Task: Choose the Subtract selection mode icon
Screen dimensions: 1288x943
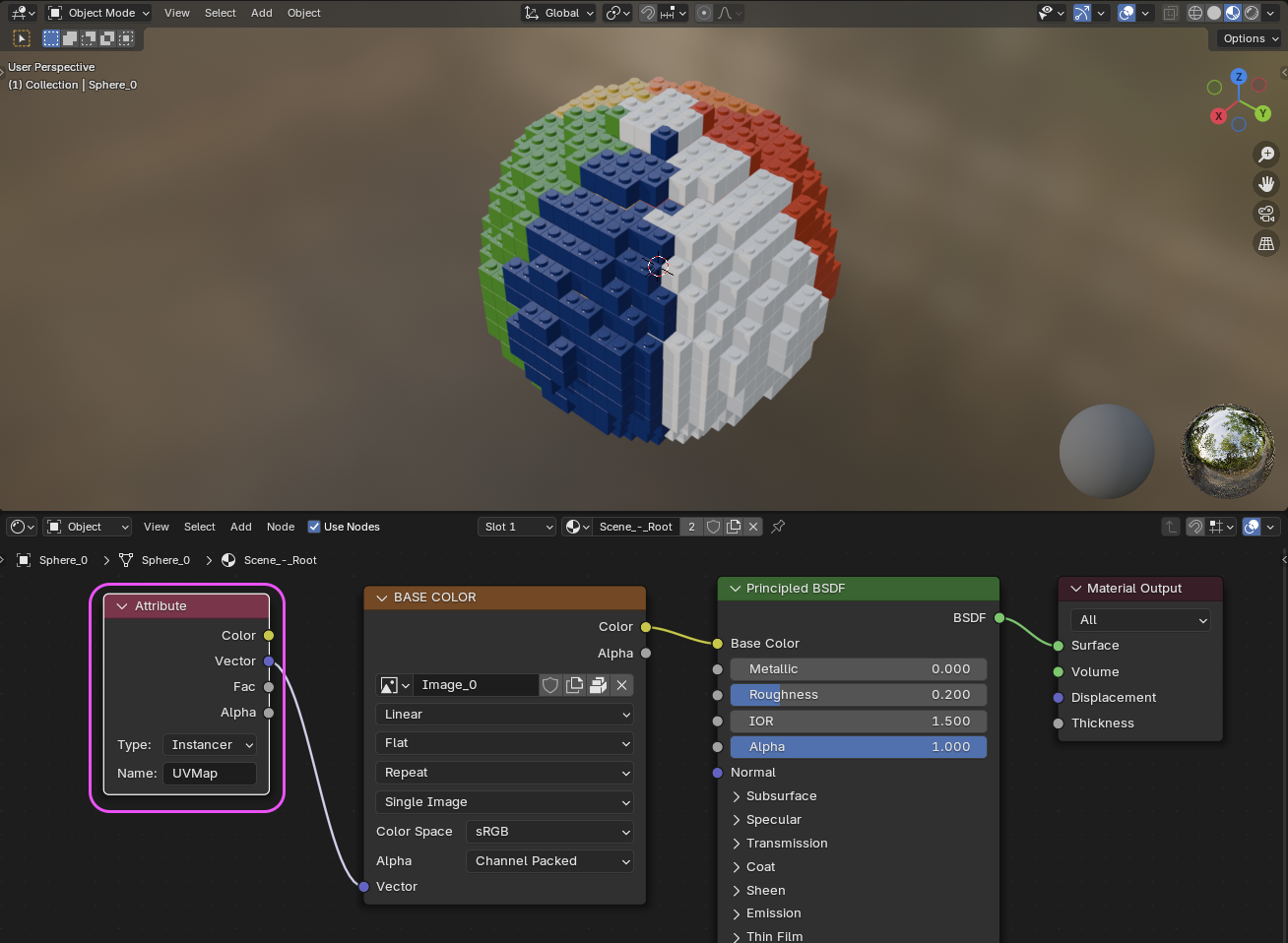Action: click(x=89, y=38)
